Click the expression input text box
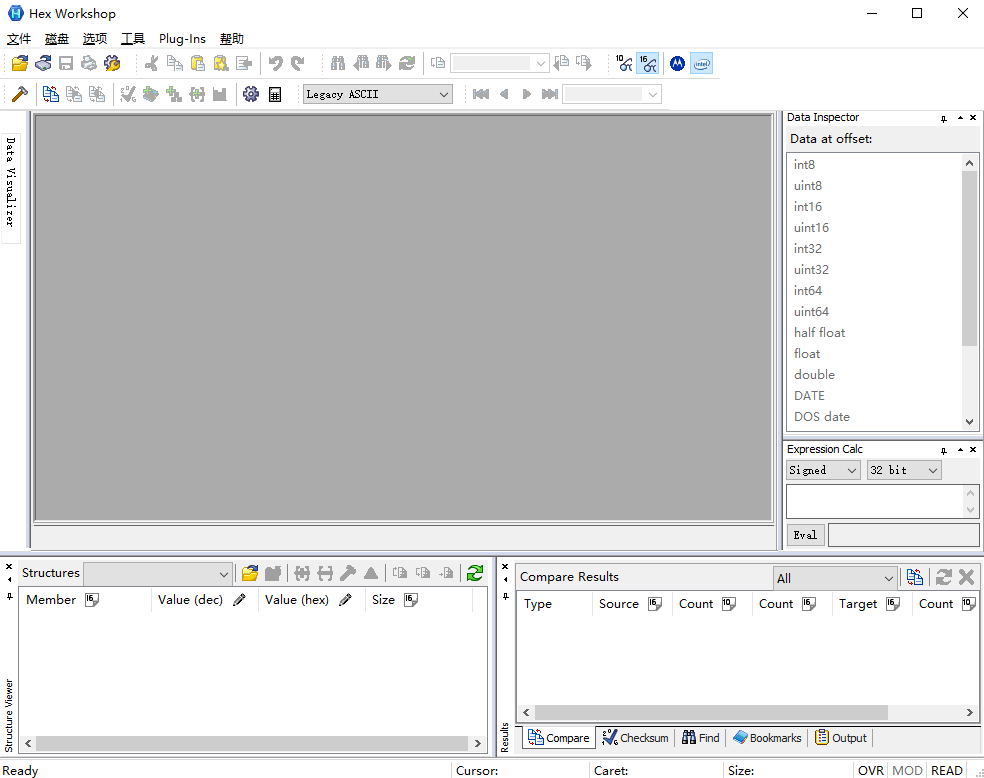984x778 pixels. [x=875, y=501]
